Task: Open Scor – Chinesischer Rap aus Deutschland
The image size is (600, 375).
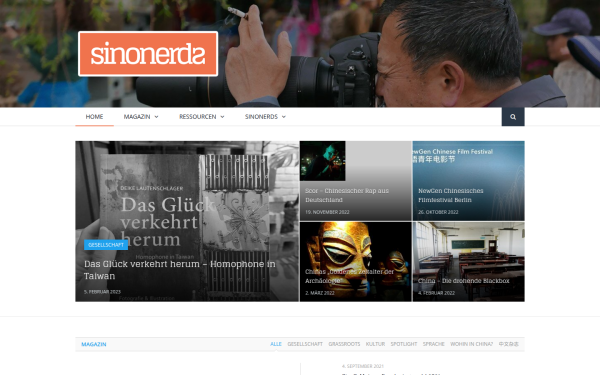Action: [x=347, y=195]
